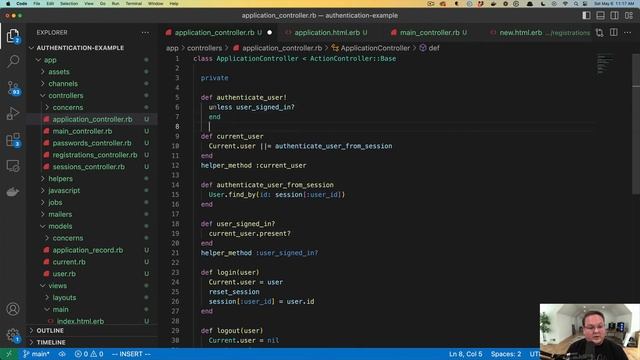
Task: Expand concerns folder under controllers
Action: (68, 107)
